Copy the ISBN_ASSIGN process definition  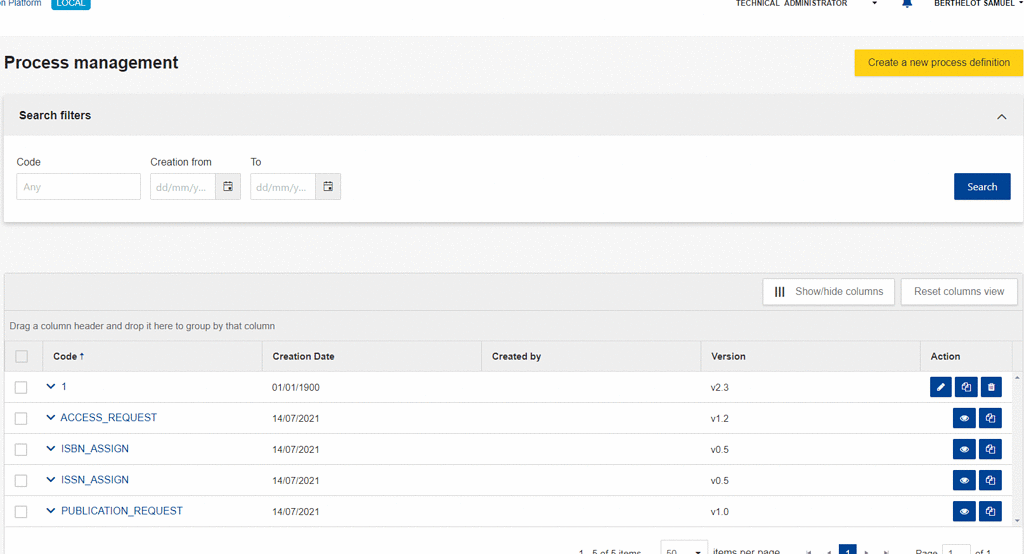coord(990,450)
